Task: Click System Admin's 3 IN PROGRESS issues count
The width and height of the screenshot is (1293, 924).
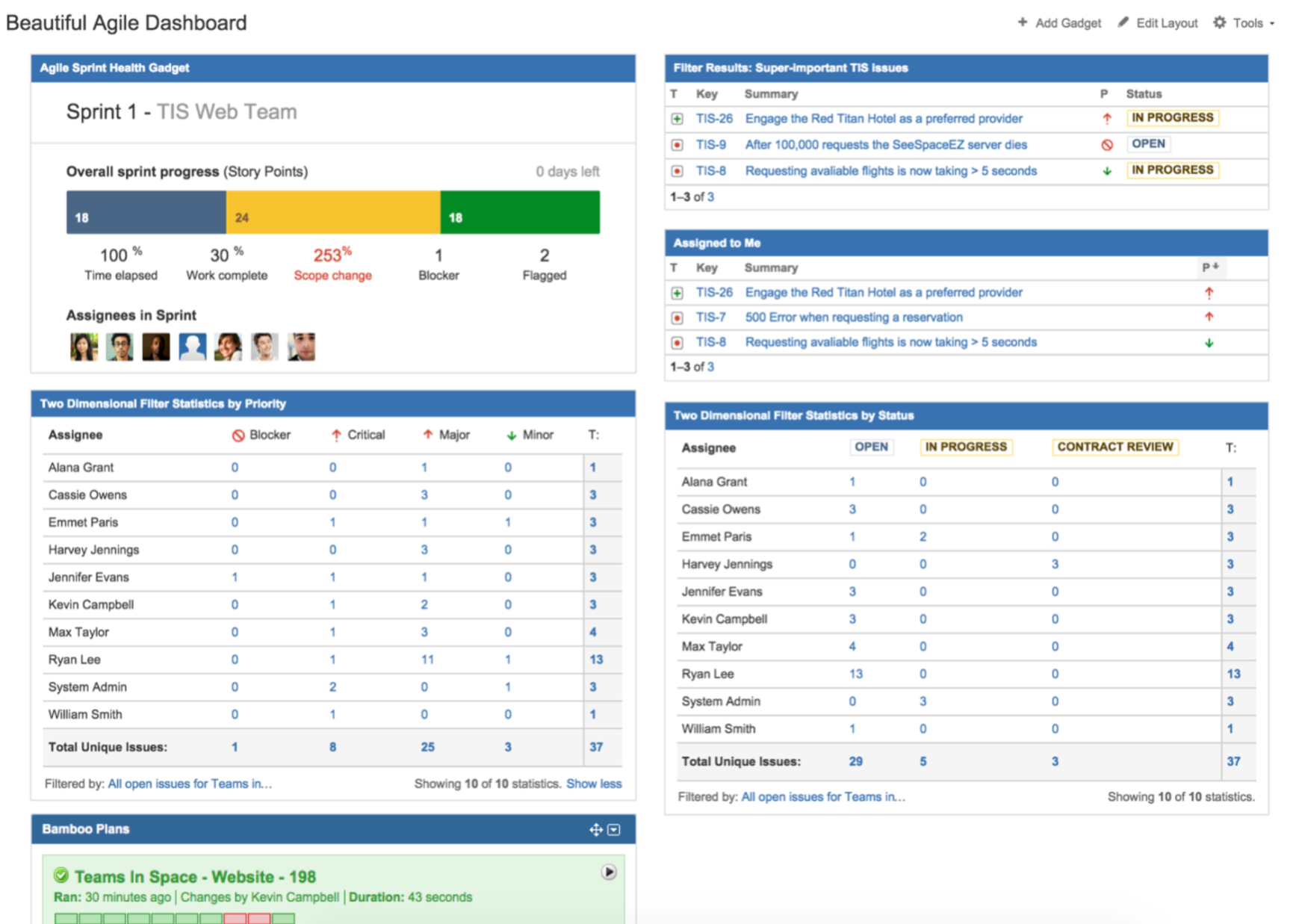Action: 923,701
